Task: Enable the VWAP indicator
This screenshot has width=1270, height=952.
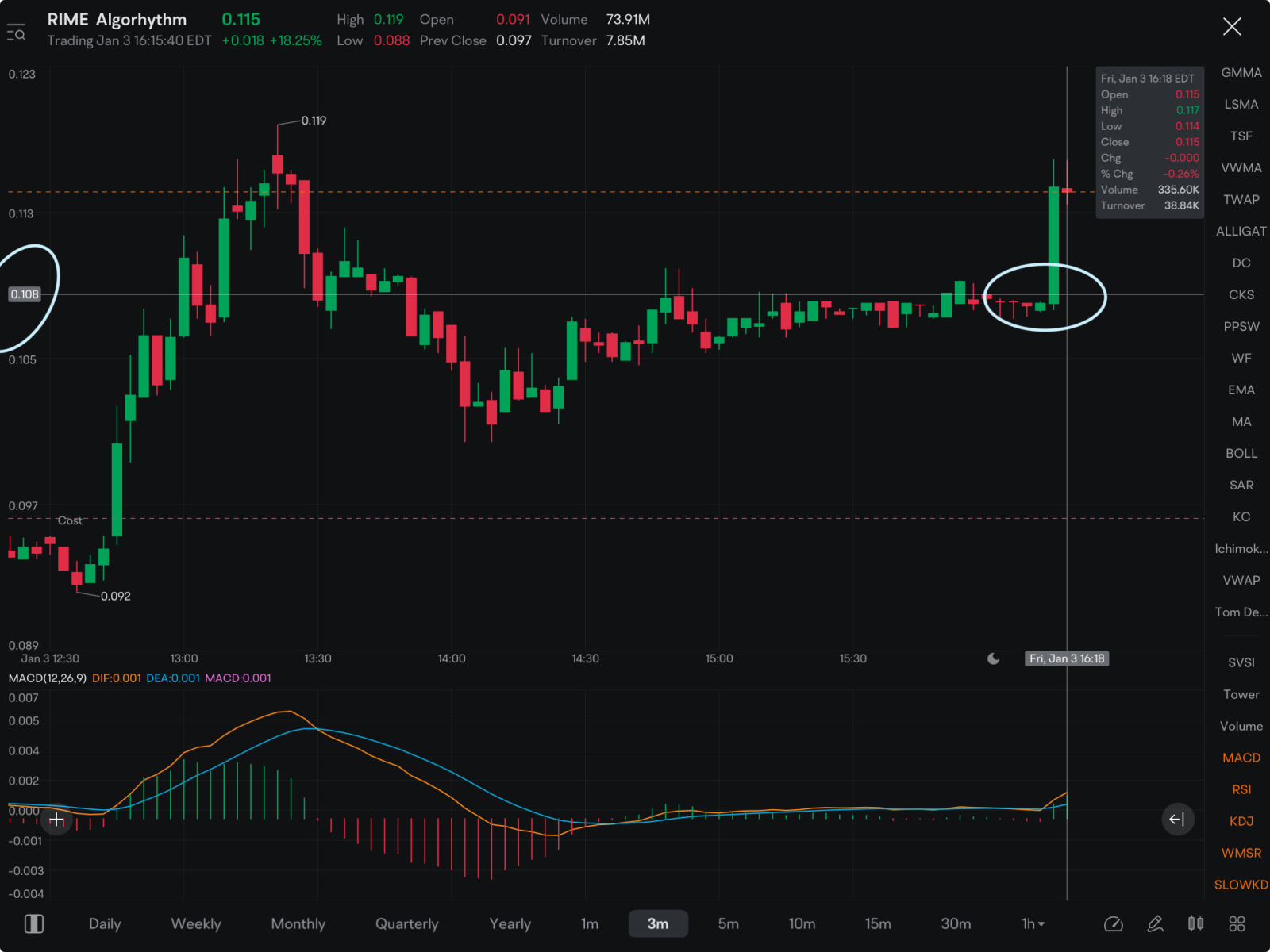Action: (x=1241, y=580)
